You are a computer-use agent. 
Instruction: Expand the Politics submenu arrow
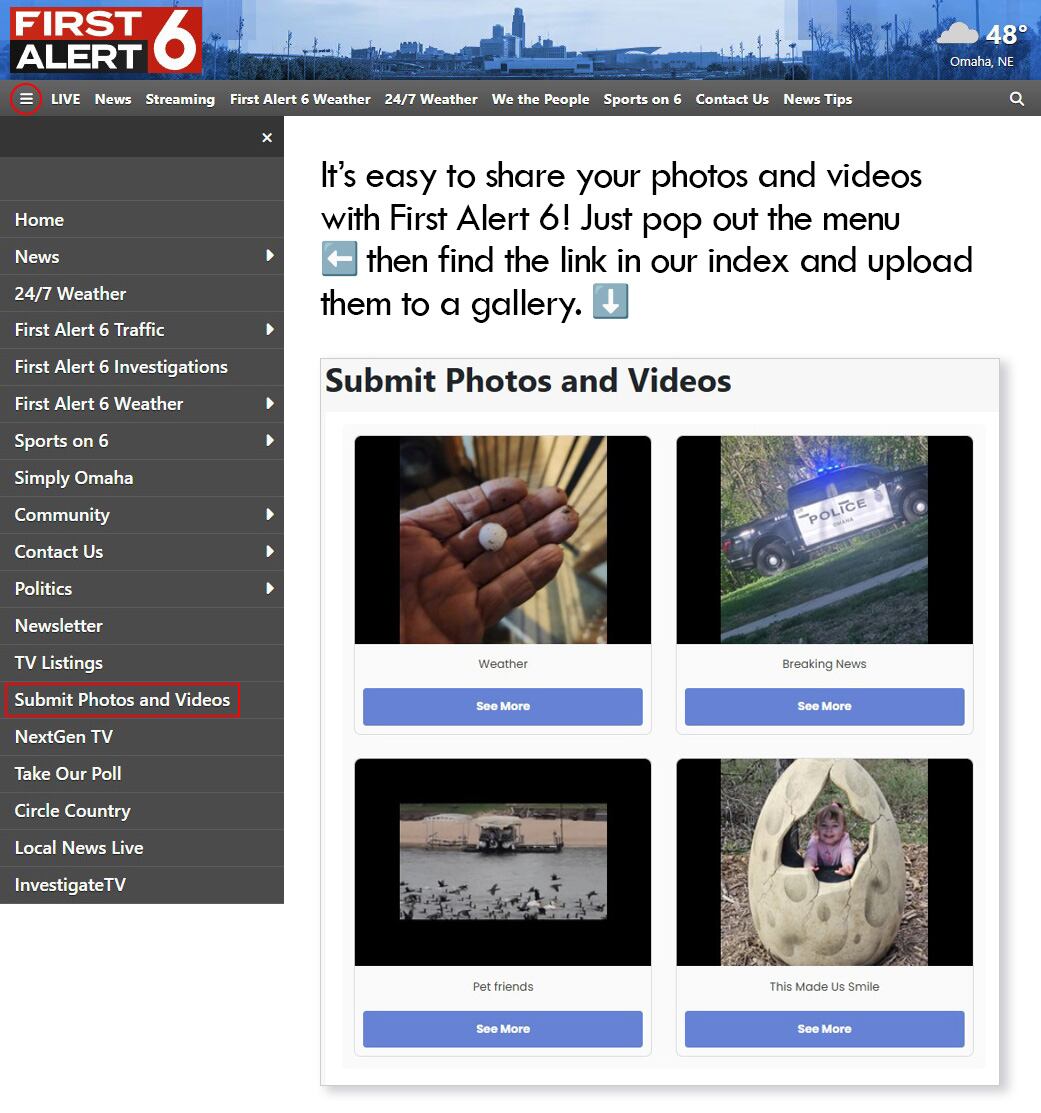click(270, 588)
